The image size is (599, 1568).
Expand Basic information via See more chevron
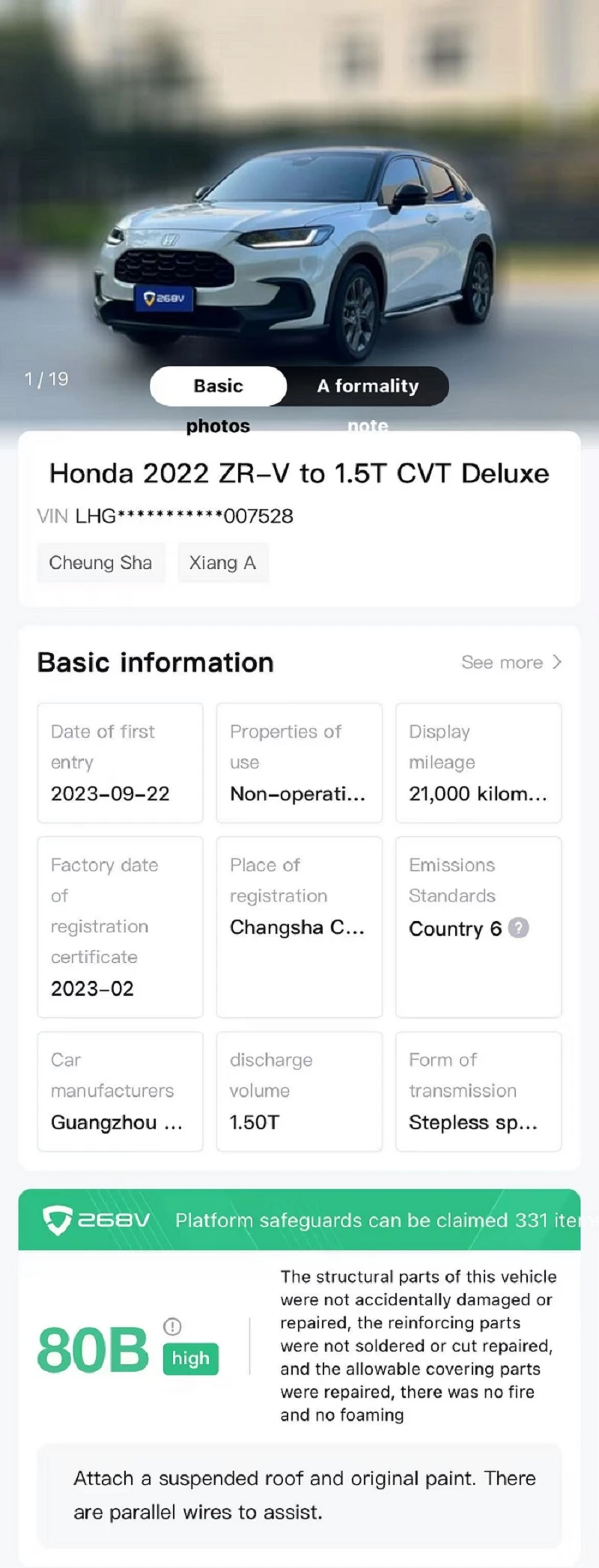(x=556, y=662)
